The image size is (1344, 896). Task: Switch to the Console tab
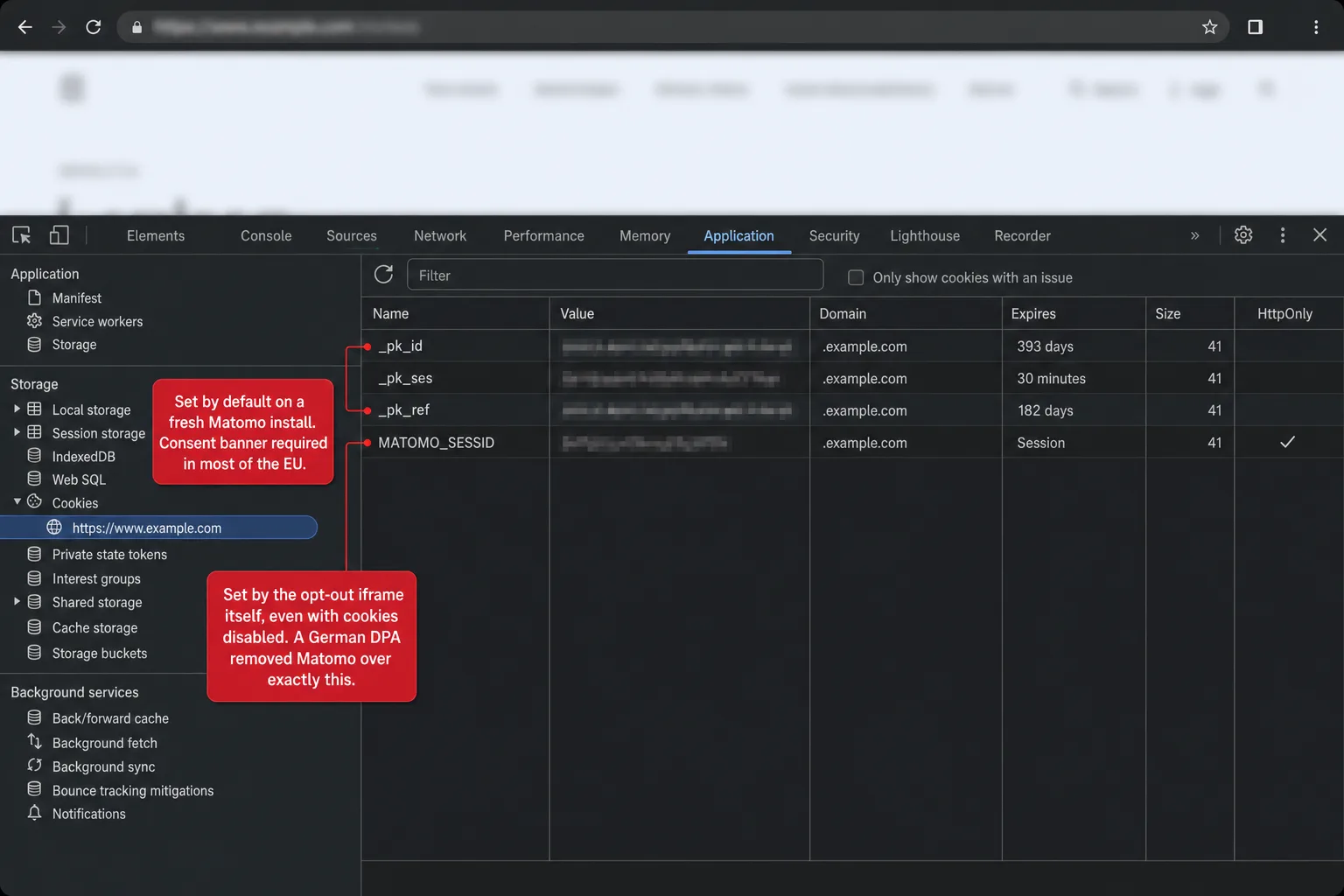(x=266, y=236)
